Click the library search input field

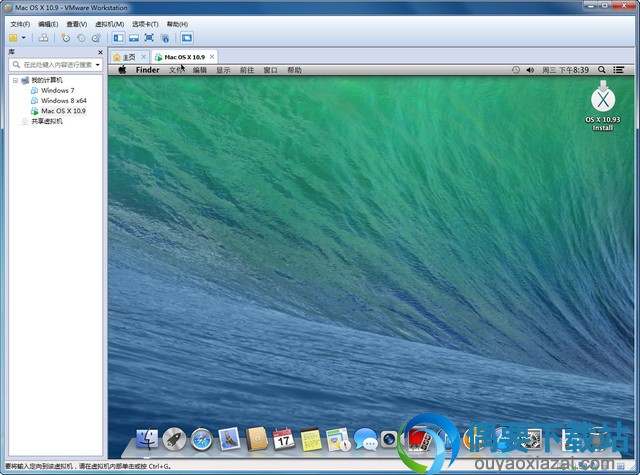point(55,64)
